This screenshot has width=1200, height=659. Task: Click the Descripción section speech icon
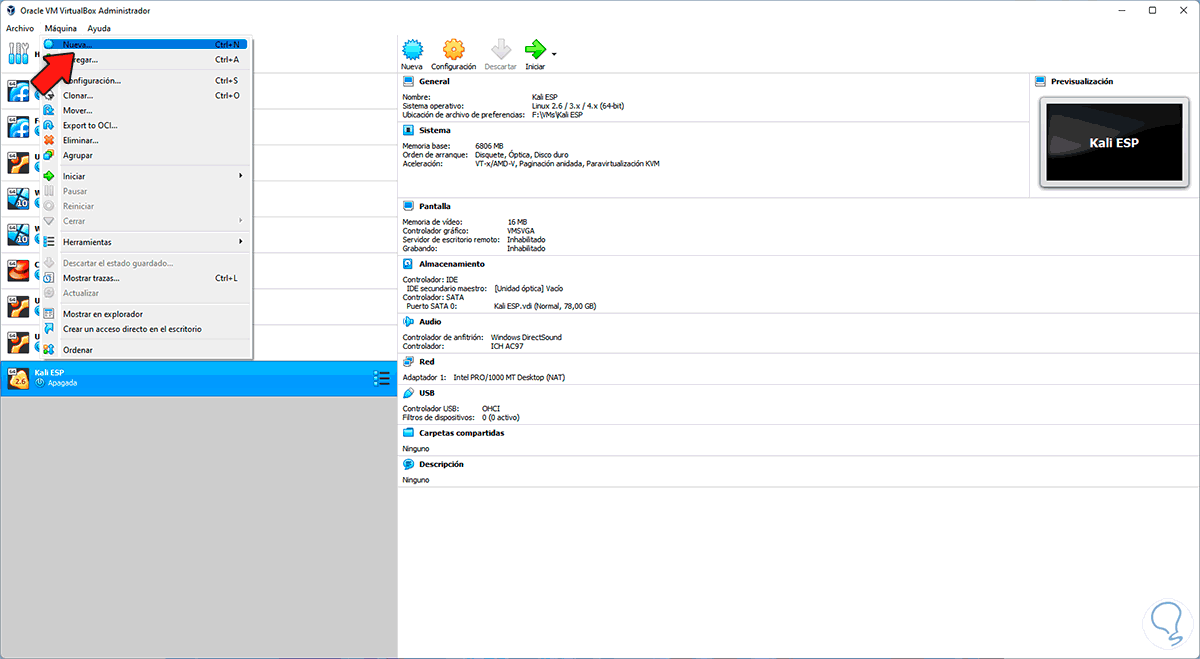click(408, 464)
